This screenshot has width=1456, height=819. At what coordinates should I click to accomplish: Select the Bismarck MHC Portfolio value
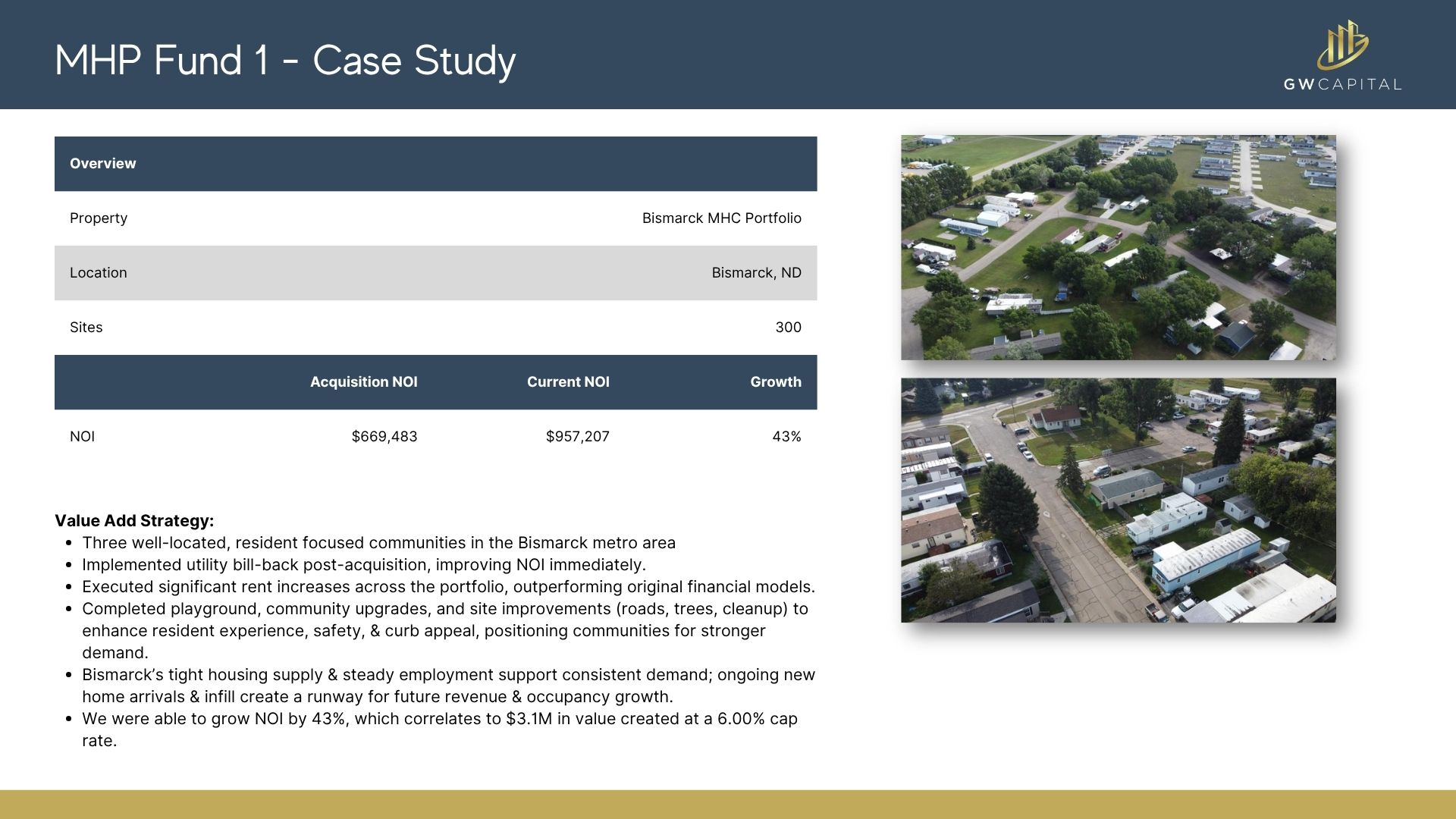721,218
